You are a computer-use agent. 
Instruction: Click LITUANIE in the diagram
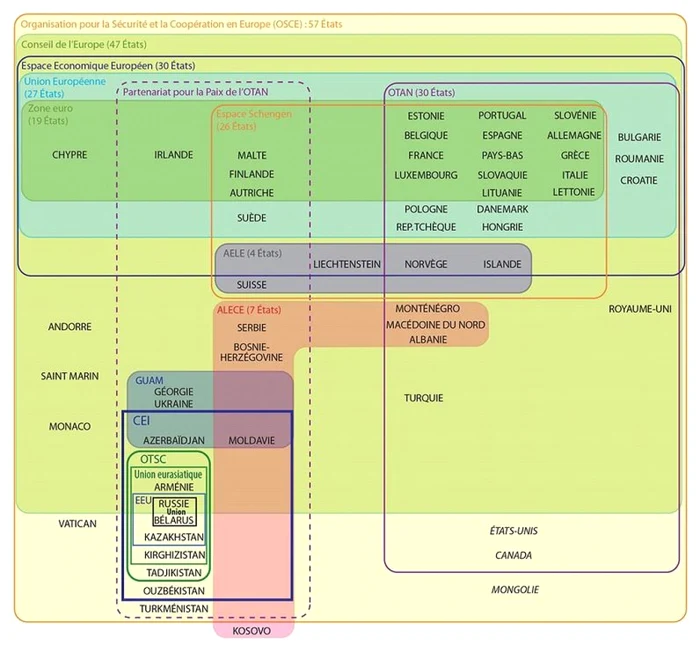point(502,193)
